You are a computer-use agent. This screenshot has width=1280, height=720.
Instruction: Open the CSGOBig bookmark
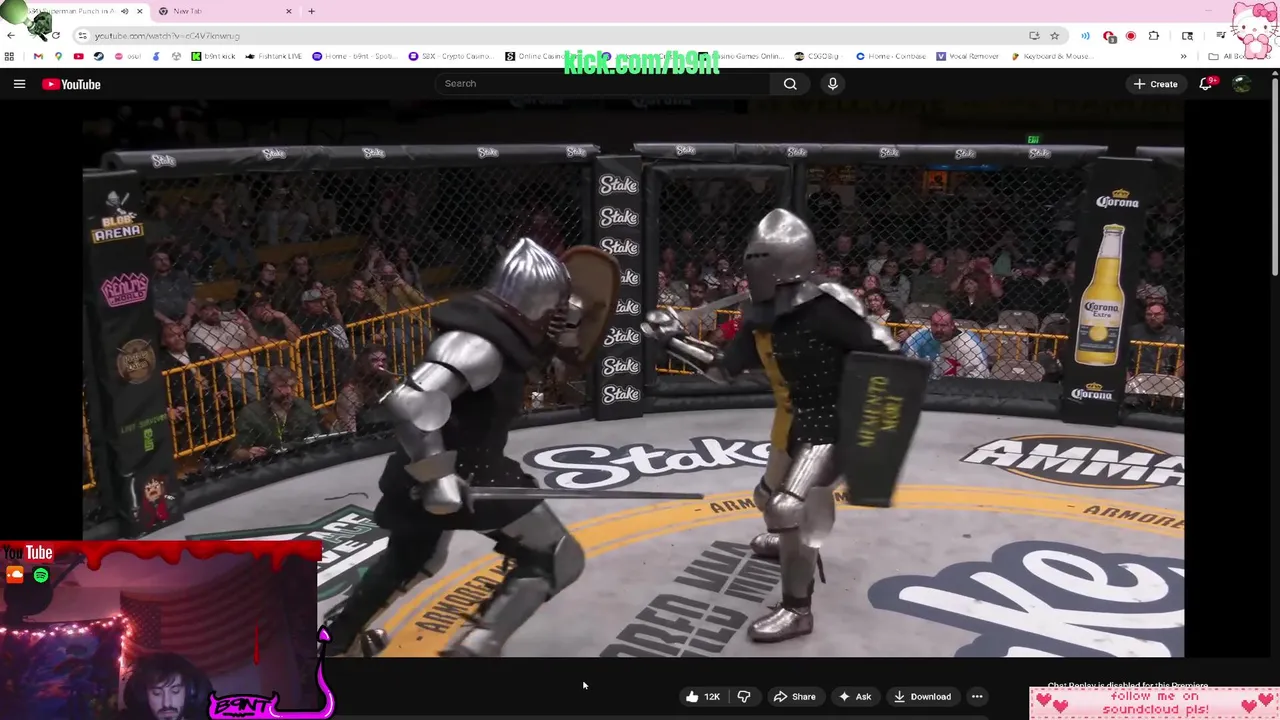[817, 57]
